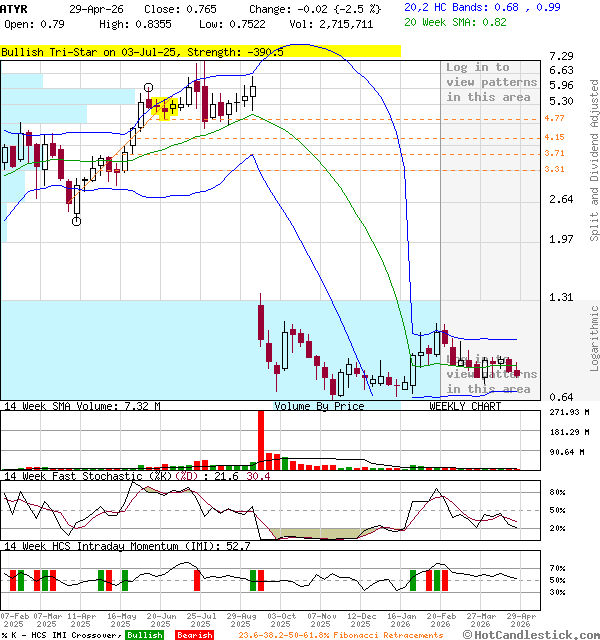Image resolution: width=600 pixels, height=640 pixels.
Task: Click the yellow highlighted Tri-Star candle pattern
Action: [164, 104]
